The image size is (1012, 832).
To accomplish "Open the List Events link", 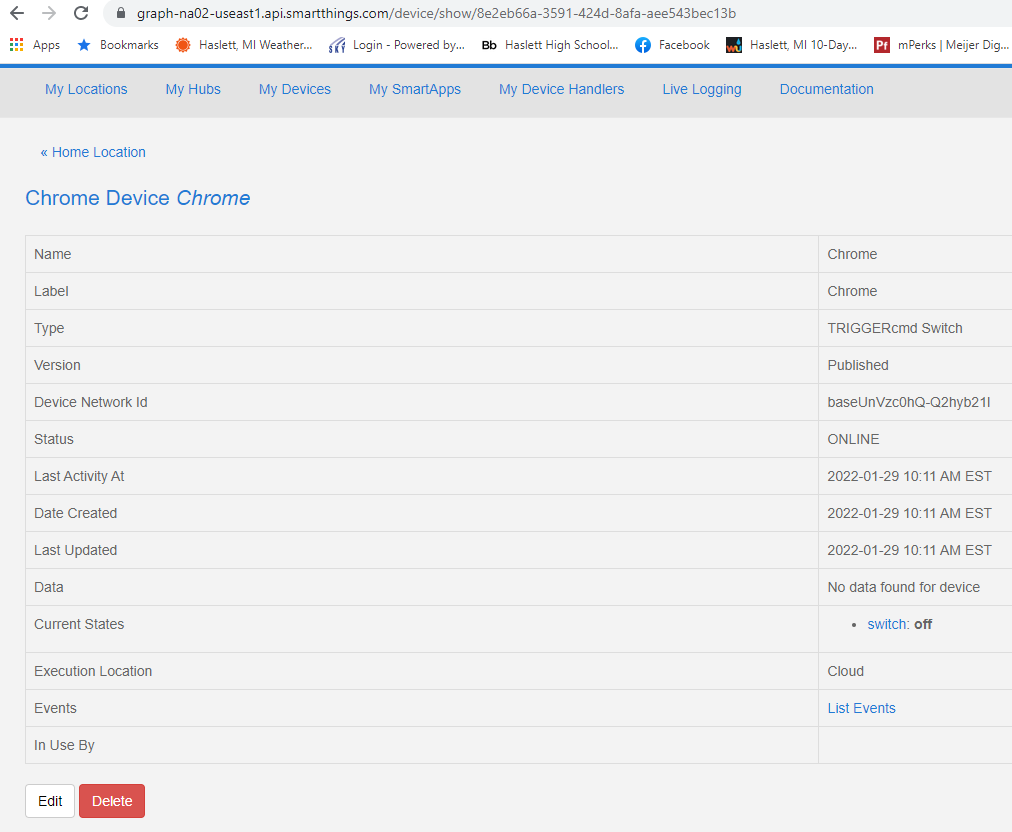I will coord(862,708).
